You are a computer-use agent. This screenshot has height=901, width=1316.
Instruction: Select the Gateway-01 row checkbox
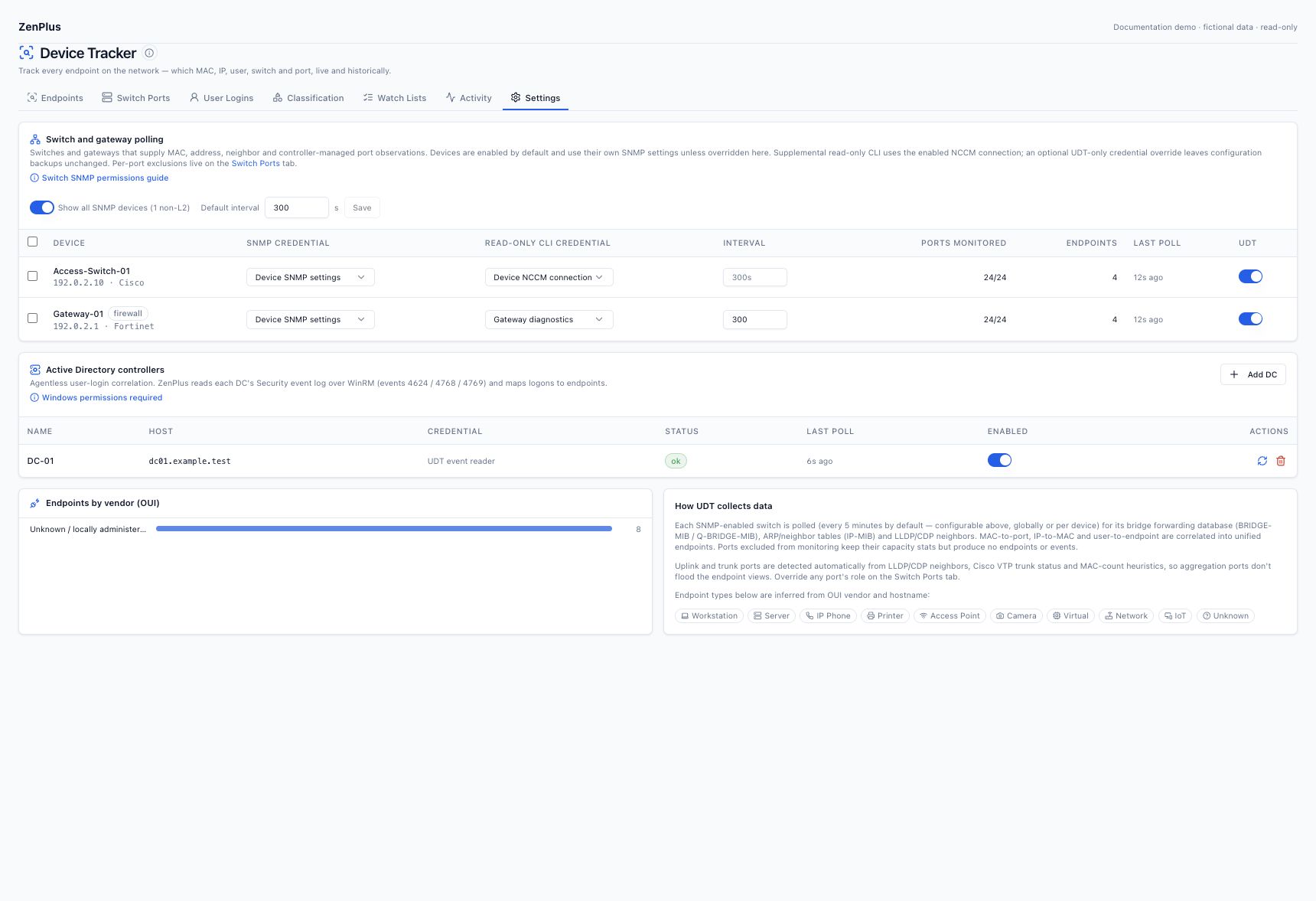pyautogui.click(x=32, y=318)
